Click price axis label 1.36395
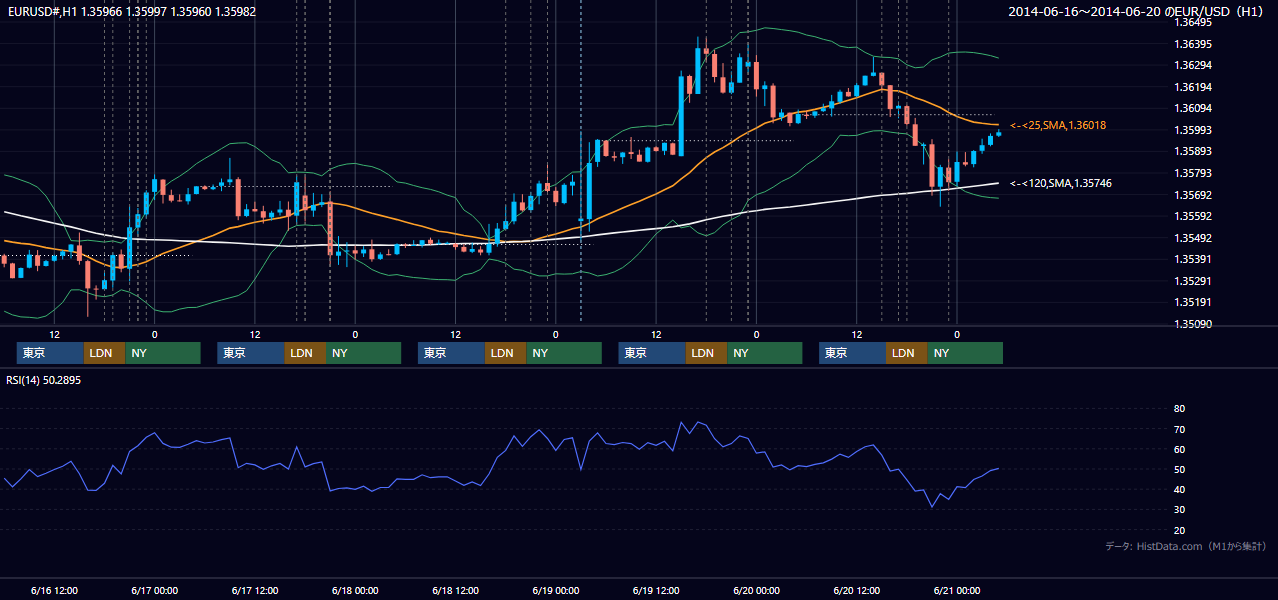 1192,44
